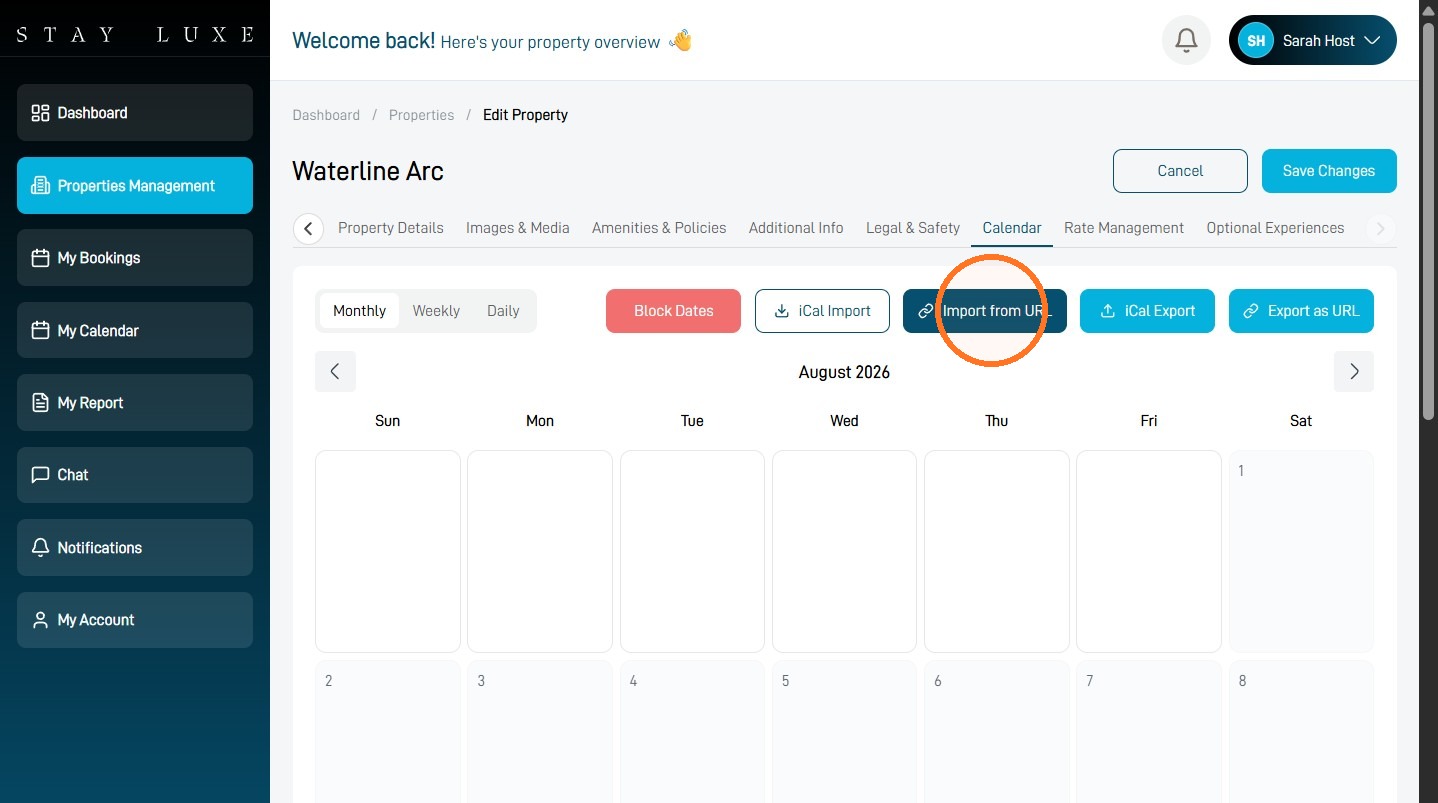Cancel editing the property
This screenshot has width=1438, height=803.
click(x=1180, y=171)
